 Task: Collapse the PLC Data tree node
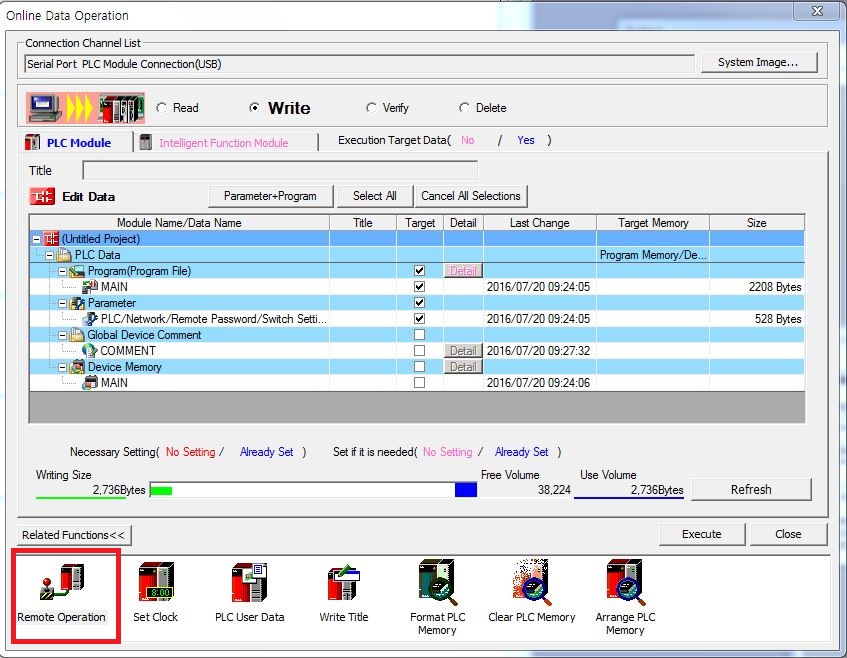point(49,255)
